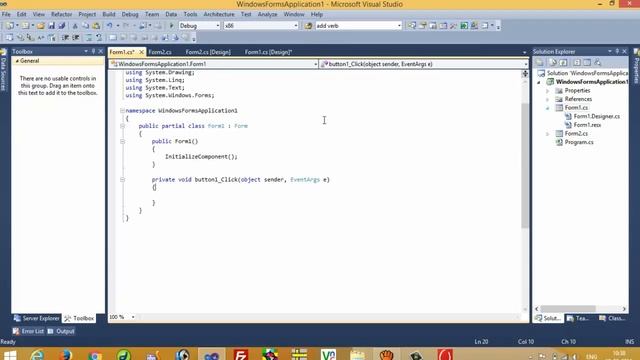Click the View Code icon in Solution Explorer toolbar
Image resolution: width=640 pixels, height=360 pixels.
[x=577, y=62]
